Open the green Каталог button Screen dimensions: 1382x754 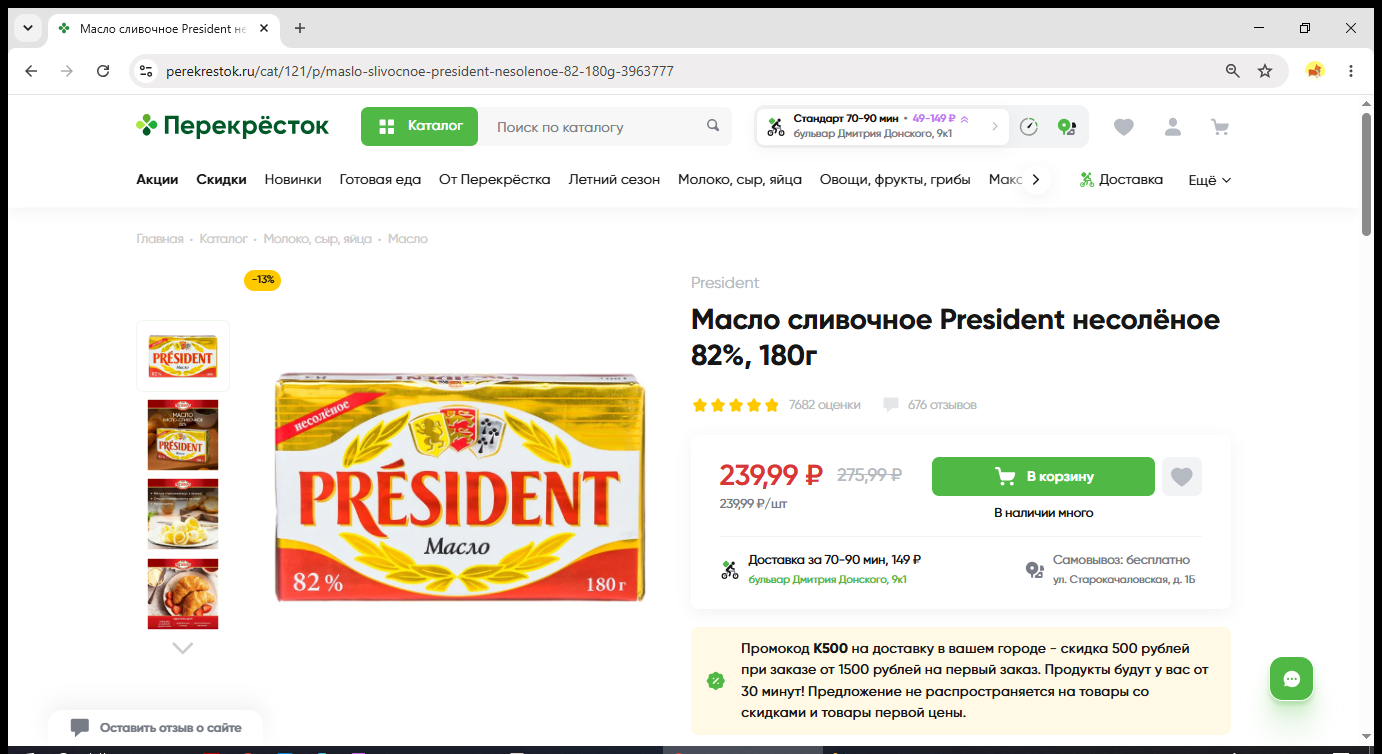click(x=420, y=127)
